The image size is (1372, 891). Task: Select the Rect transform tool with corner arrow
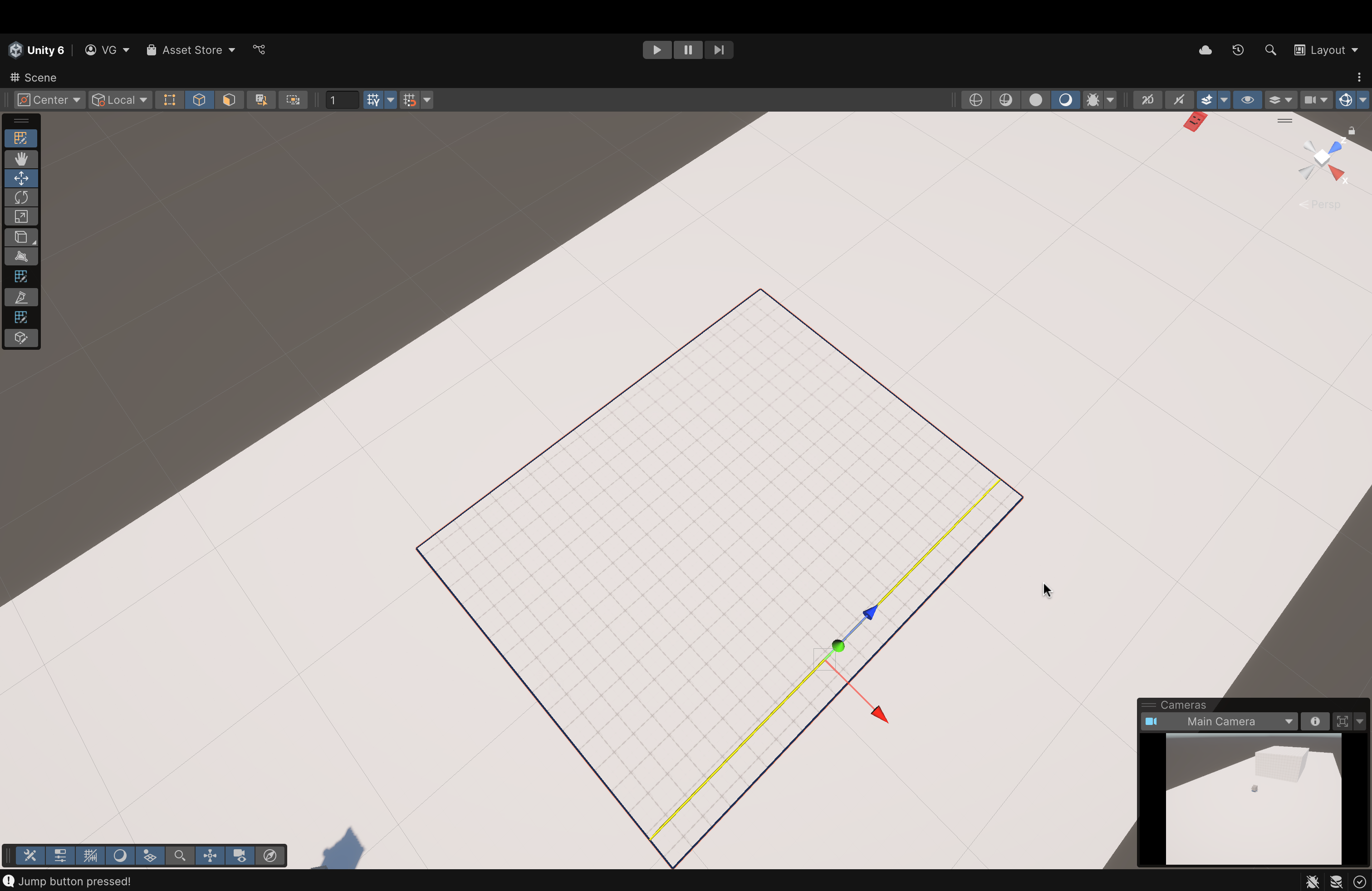pyautogui.click(x=21, y=237)
